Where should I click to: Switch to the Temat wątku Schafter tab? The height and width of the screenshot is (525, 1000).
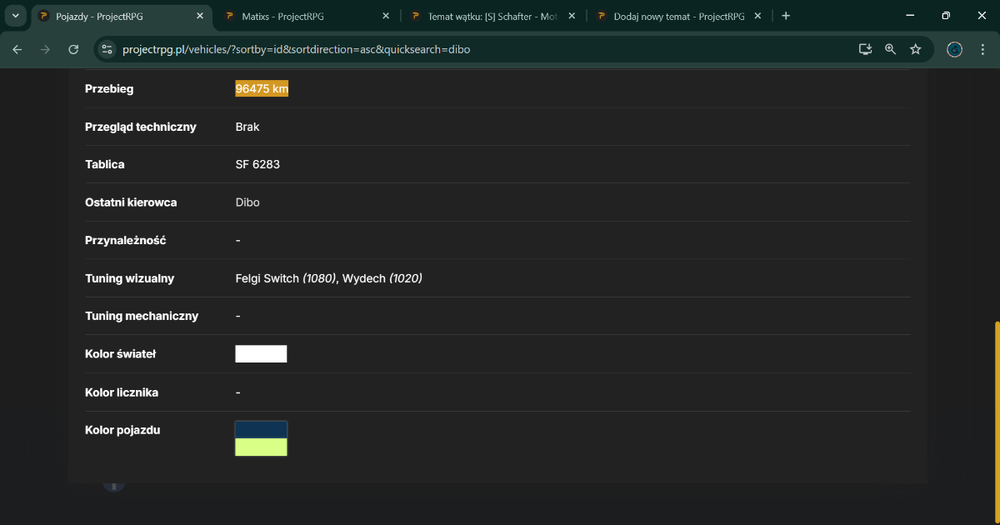492,17
